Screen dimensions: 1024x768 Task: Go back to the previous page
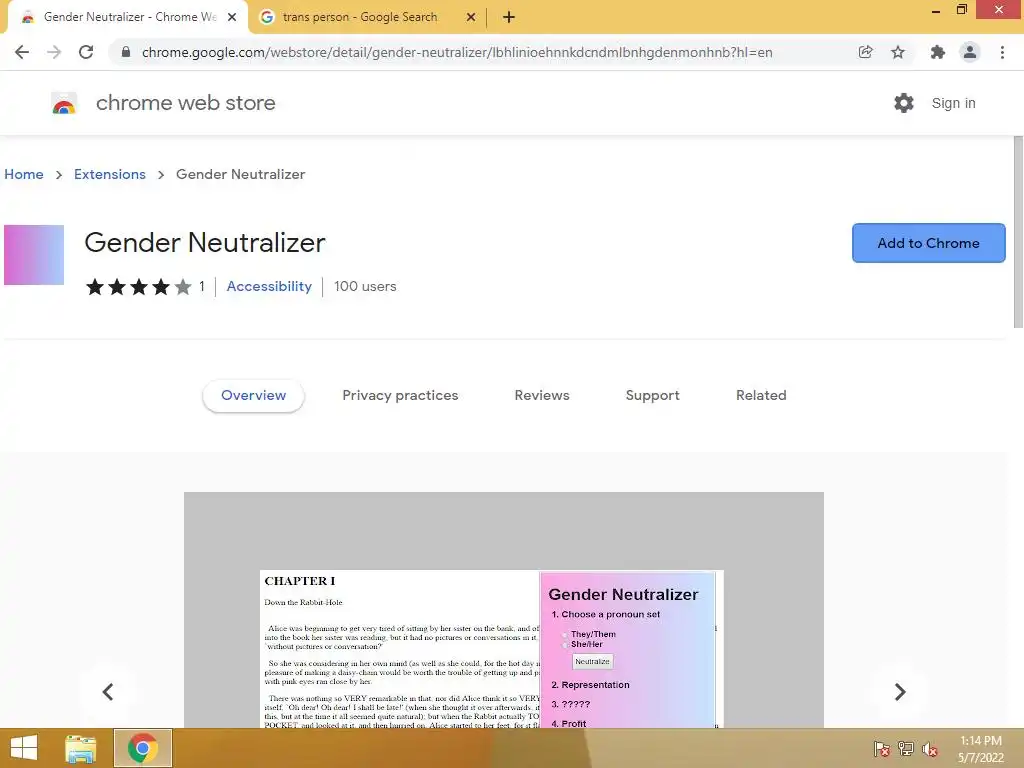[22, 52]
